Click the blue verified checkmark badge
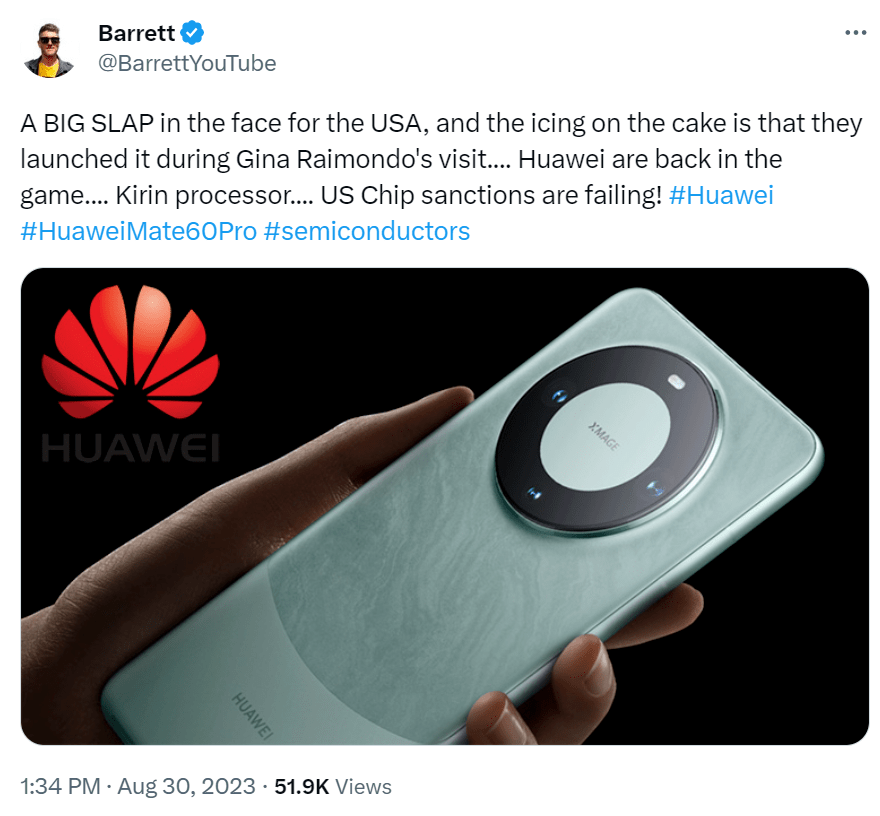The width and height of the screenshot is (880, 816). pos(192,33)
